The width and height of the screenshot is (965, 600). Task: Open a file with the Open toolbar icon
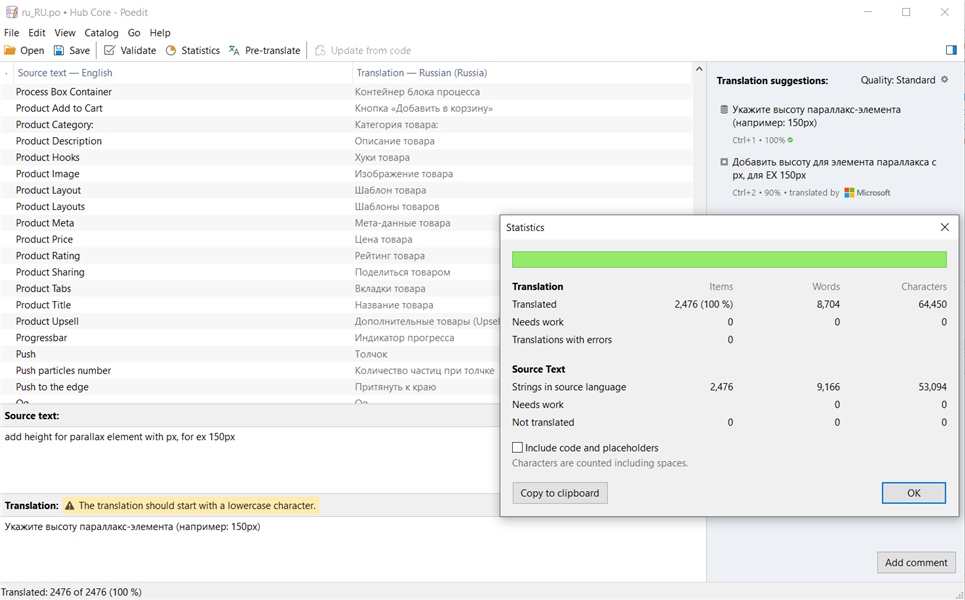click(x=24, y=50)
